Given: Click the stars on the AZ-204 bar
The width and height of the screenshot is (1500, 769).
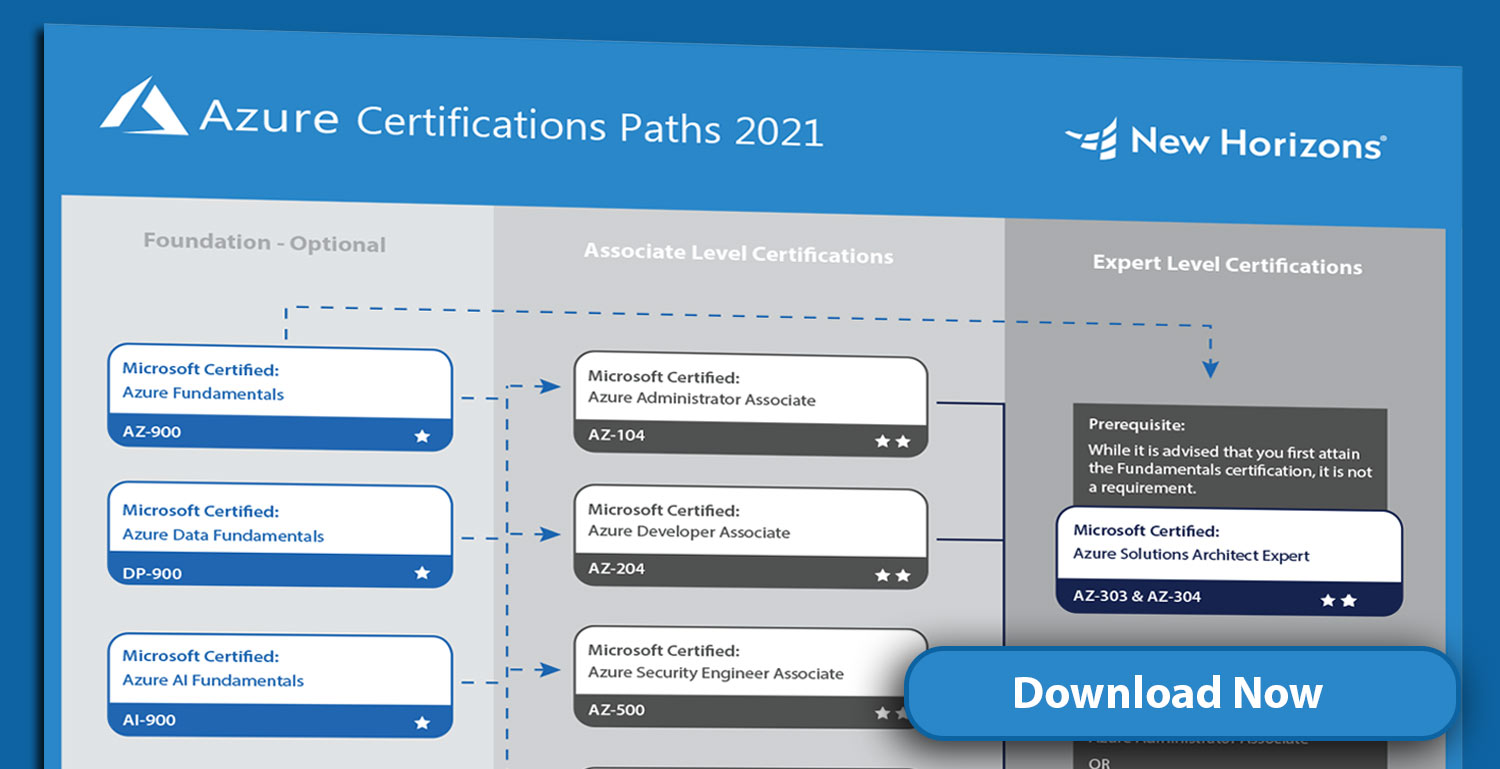Looking at the screenshot, I should (x=893, y=576).
